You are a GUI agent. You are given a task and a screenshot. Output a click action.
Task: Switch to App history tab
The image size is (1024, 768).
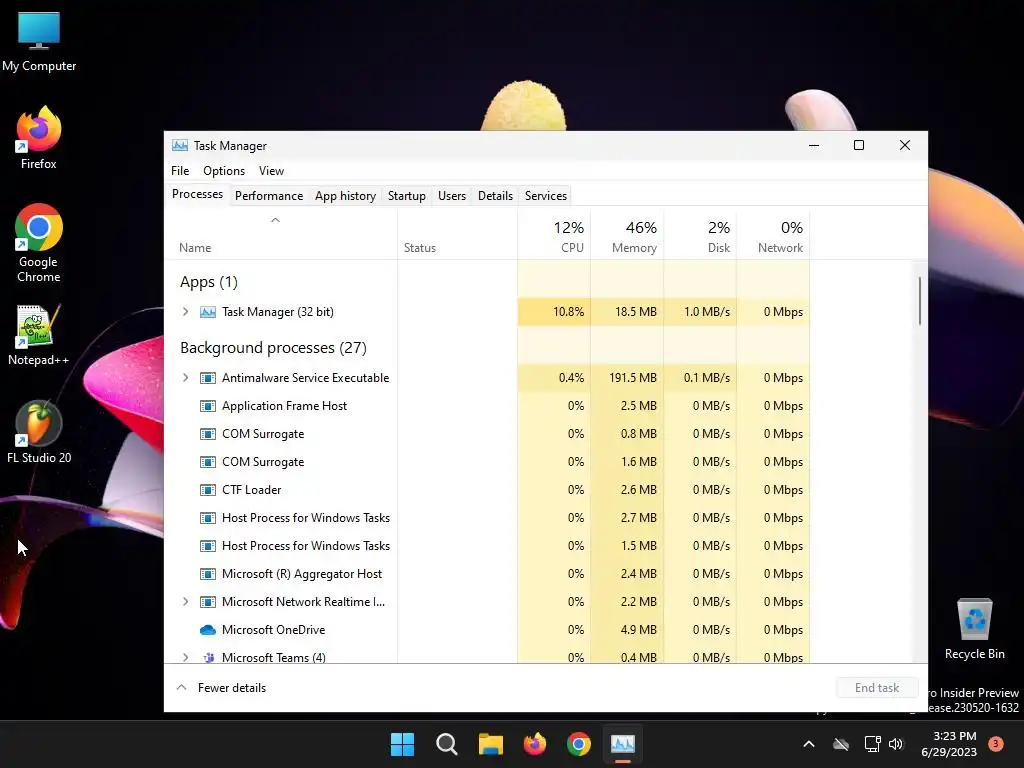point(345,196)
